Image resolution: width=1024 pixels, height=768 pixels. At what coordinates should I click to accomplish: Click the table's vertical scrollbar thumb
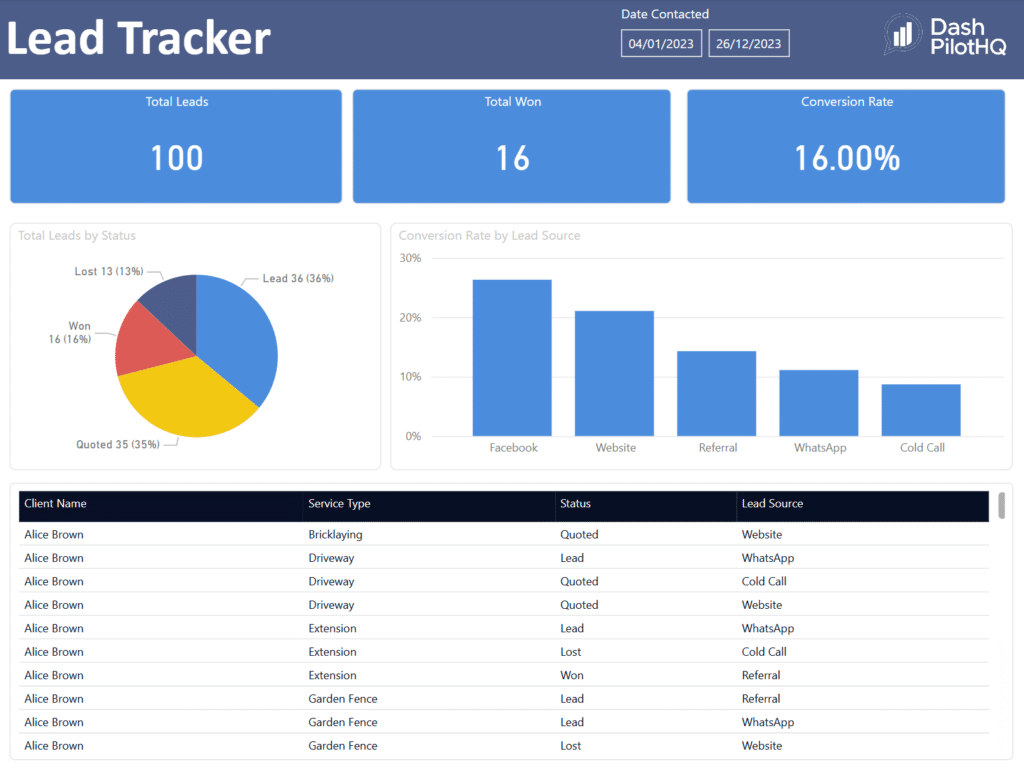[x=1001, y=506]
